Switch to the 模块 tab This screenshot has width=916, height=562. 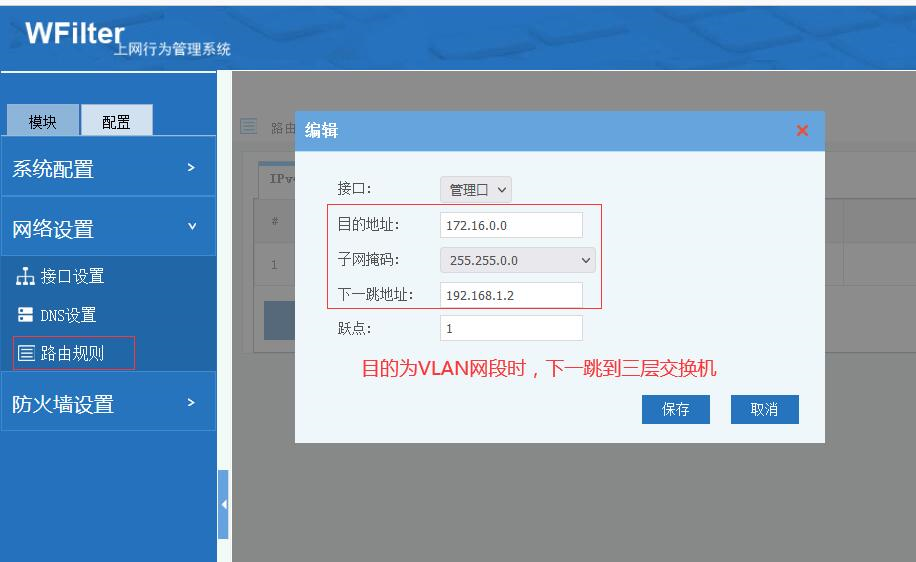tap(42, 122)
